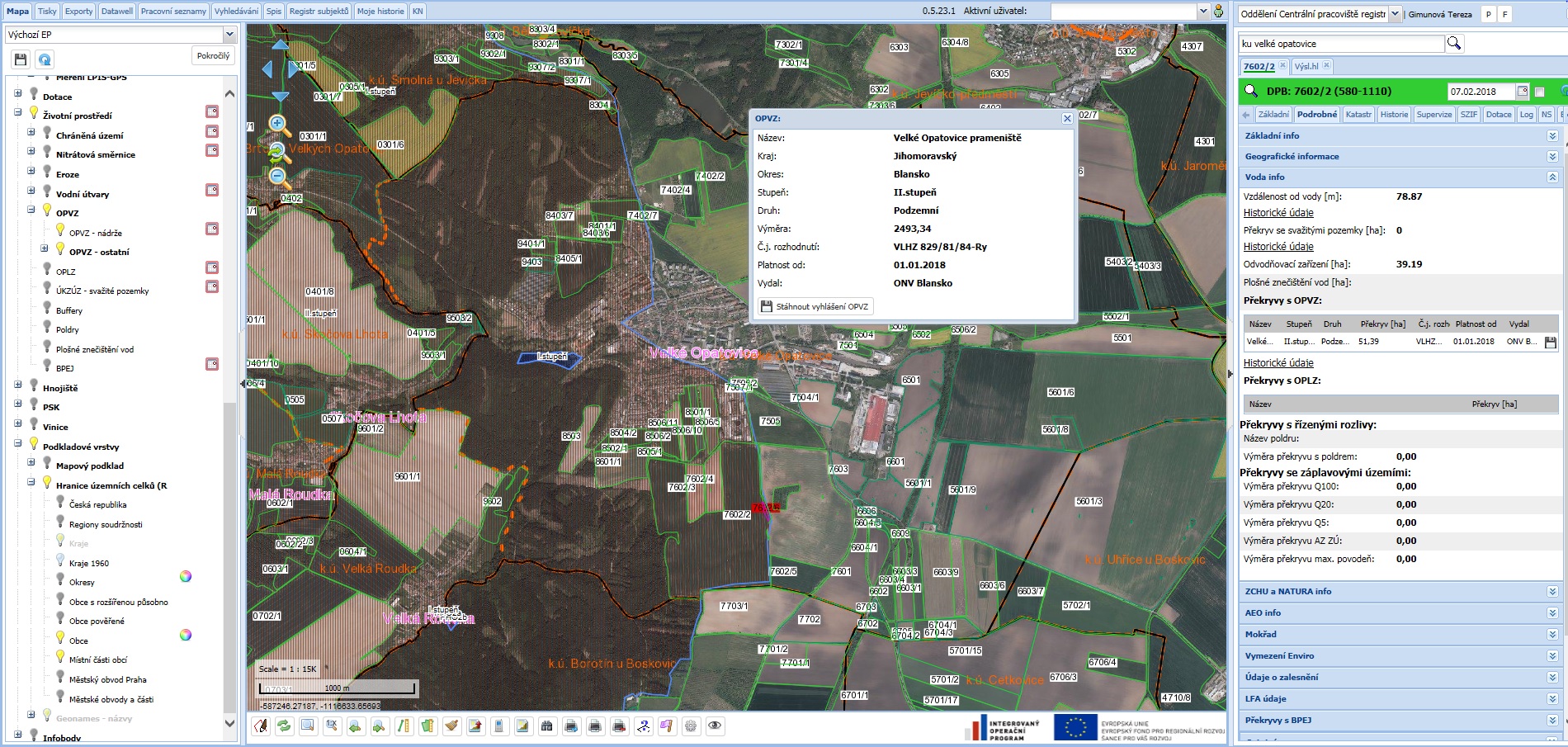
Task: Select the measure distance ruler tool
Action: point(404,726)
